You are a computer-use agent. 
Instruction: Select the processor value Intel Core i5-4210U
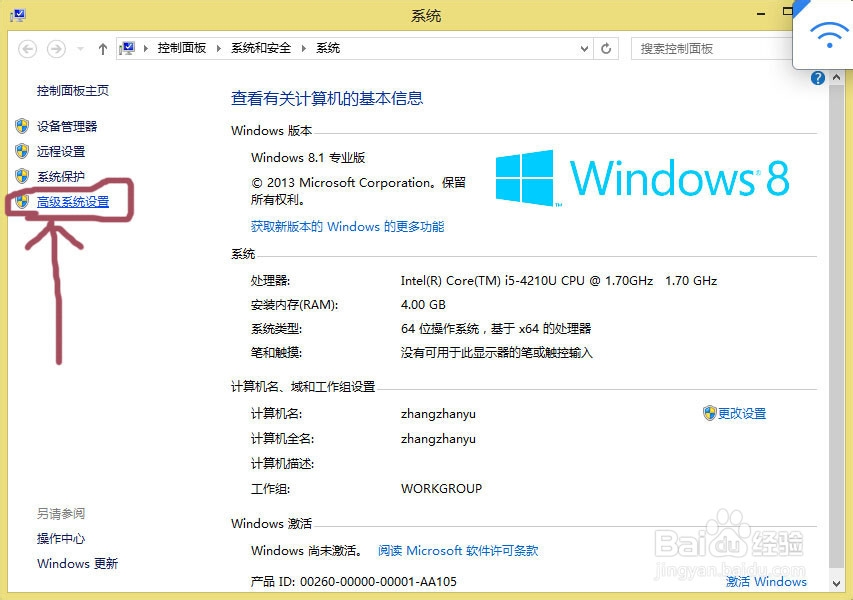tap(559, 281)
